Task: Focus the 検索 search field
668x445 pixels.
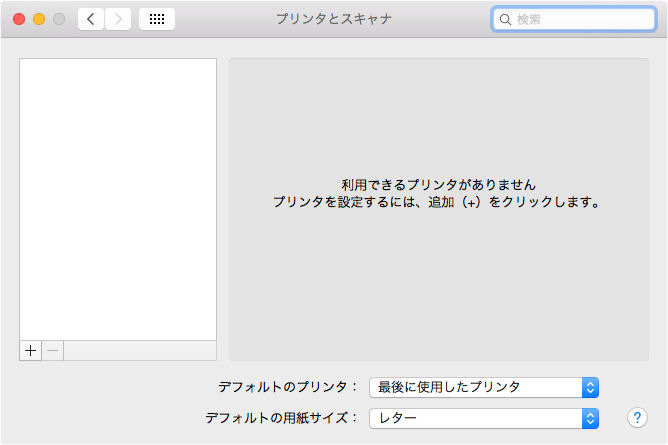Action: point(580,19)
